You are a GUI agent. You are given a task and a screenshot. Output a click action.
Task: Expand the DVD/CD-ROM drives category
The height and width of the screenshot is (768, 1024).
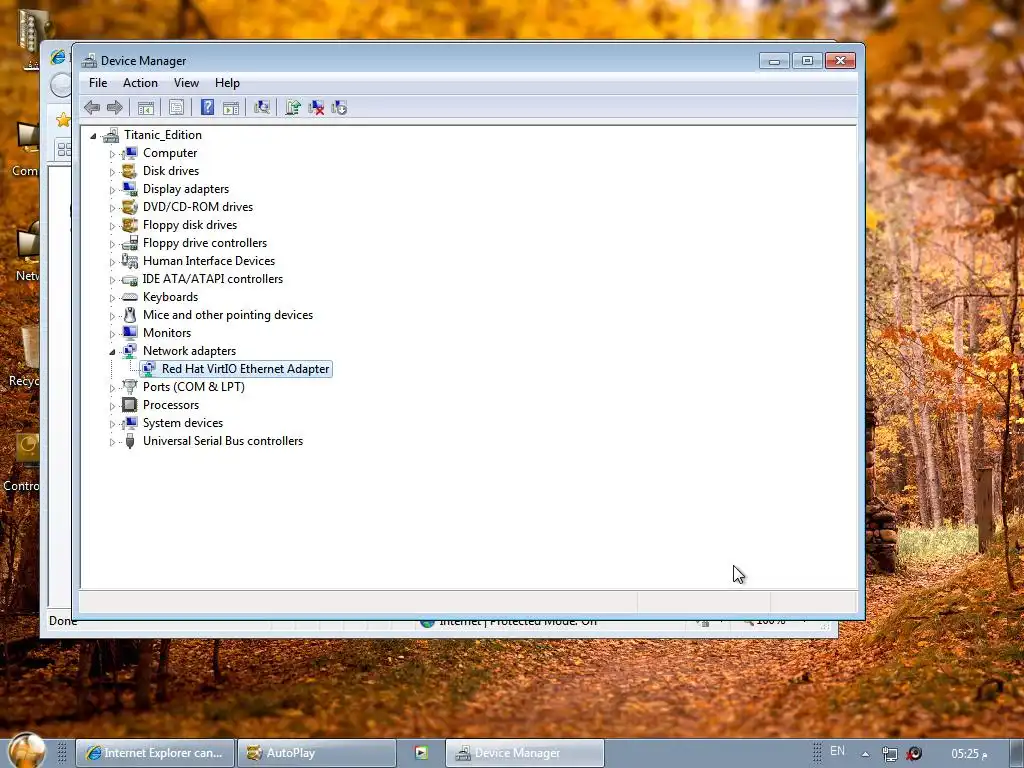pos(112,208)
